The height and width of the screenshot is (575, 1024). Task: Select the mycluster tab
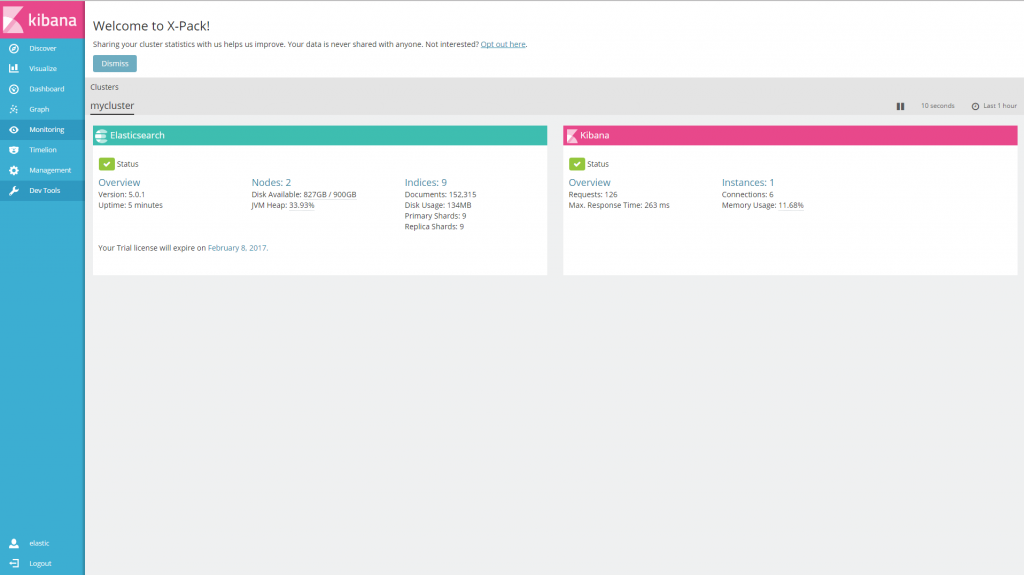112,106
